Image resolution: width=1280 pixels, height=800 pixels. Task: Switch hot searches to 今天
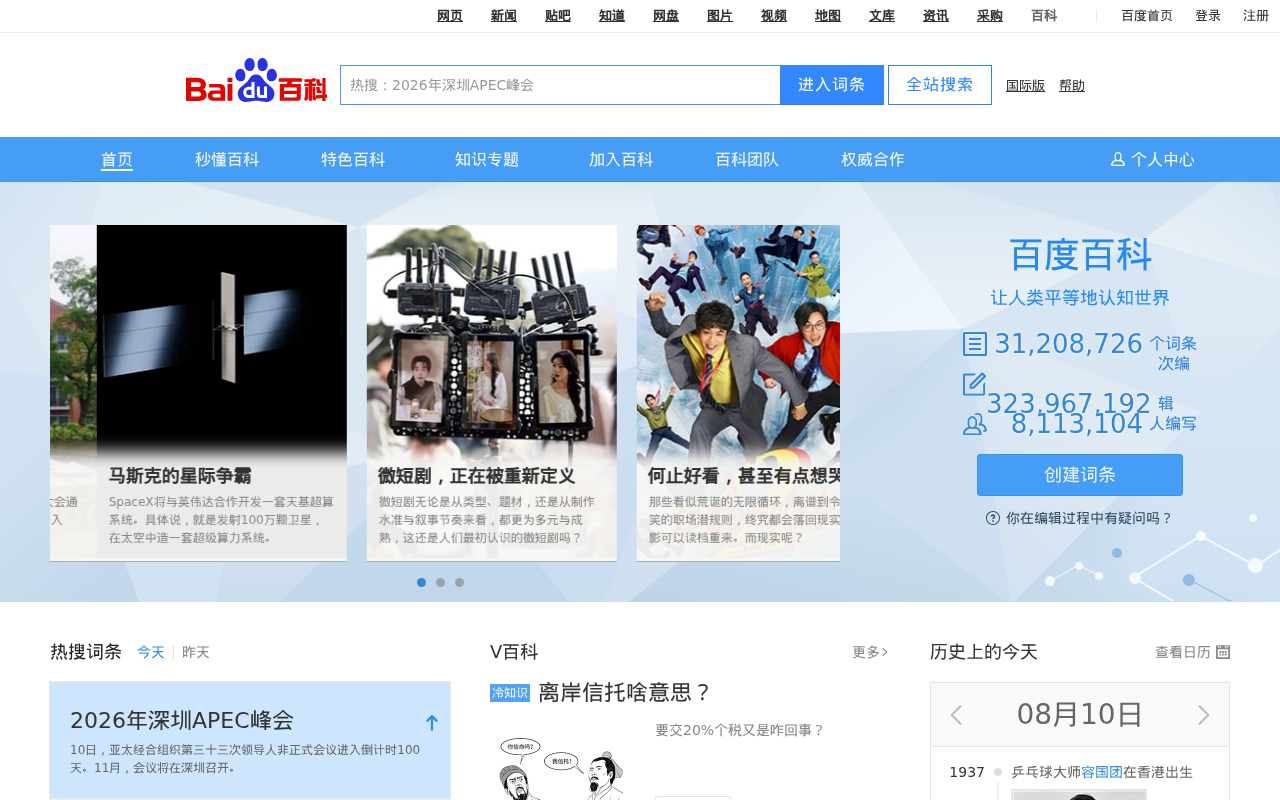point(151,653)
